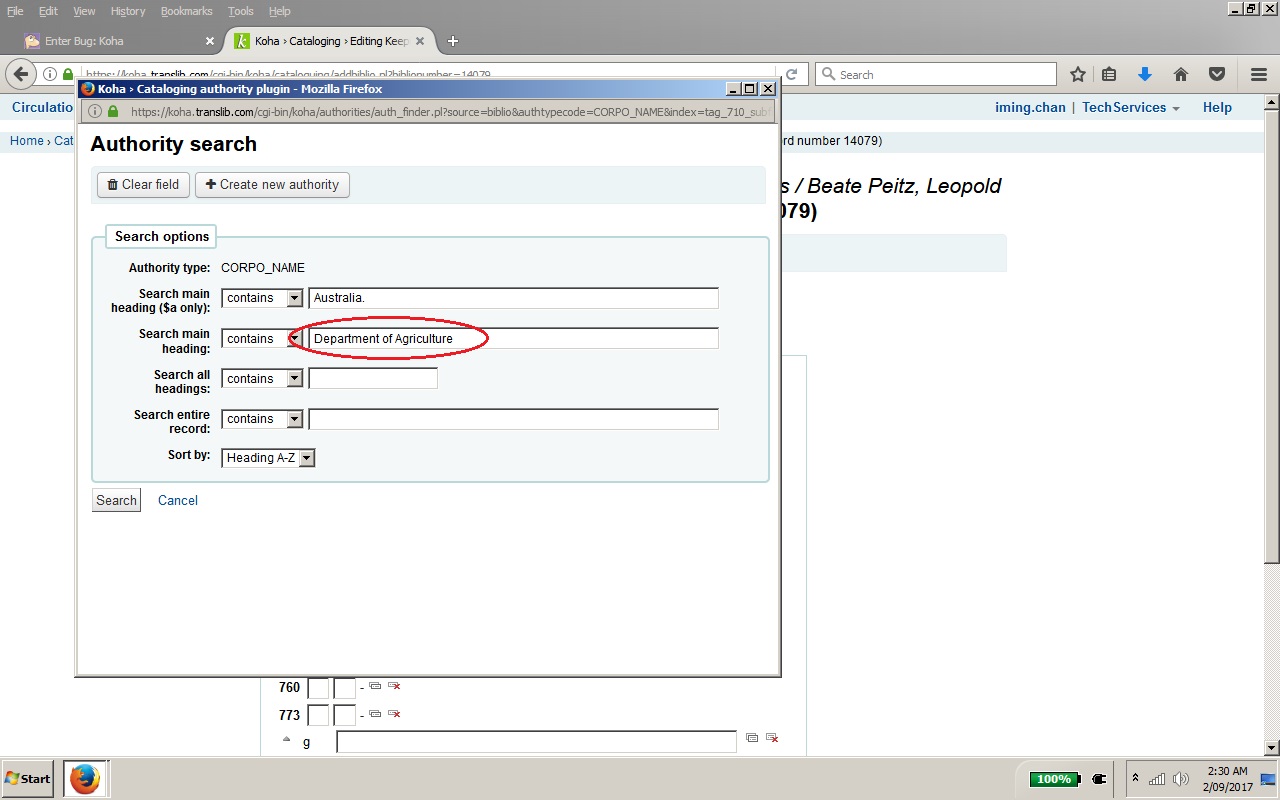This screenshot has width=1280, height=800.
Task: Expand the Sort by 'Heading A-Z' dropdown
Action: (268, 458)
